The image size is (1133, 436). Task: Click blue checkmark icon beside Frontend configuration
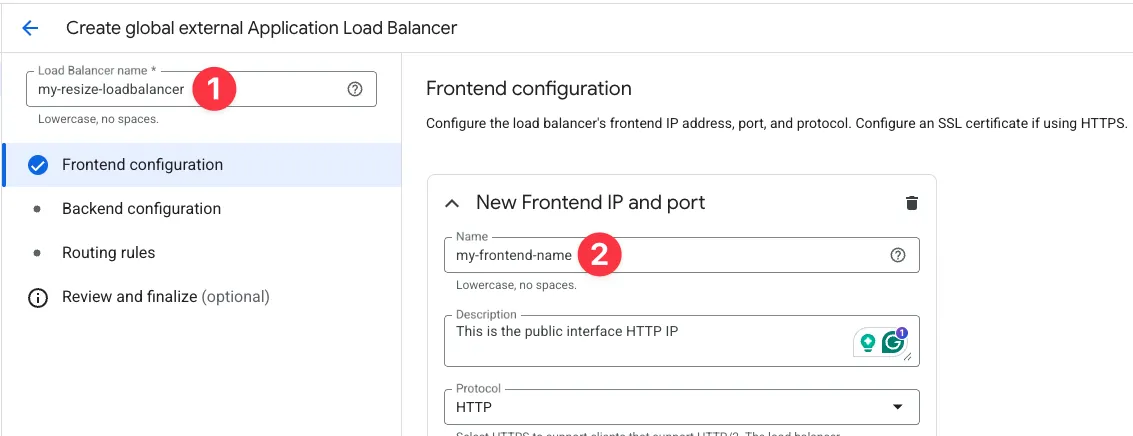[38, 165]
